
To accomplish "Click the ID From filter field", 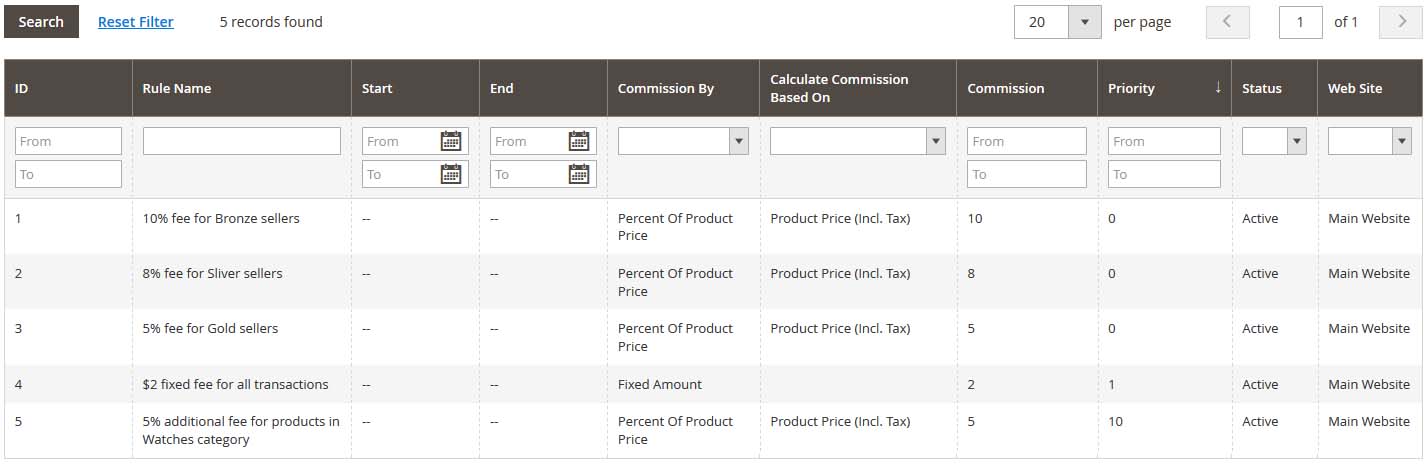I will tap(68, 141).
